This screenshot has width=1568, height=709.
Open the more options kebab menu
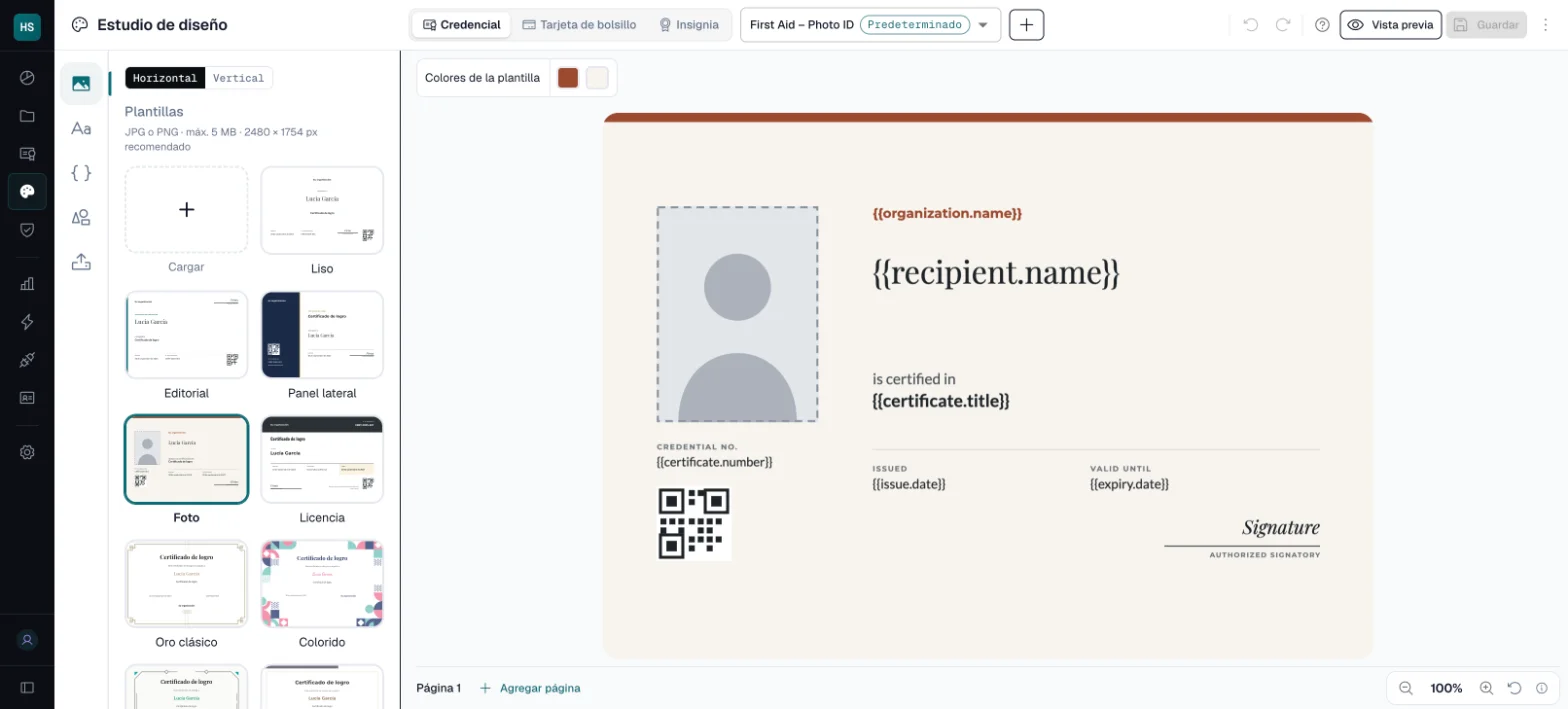coord(1546,25)
